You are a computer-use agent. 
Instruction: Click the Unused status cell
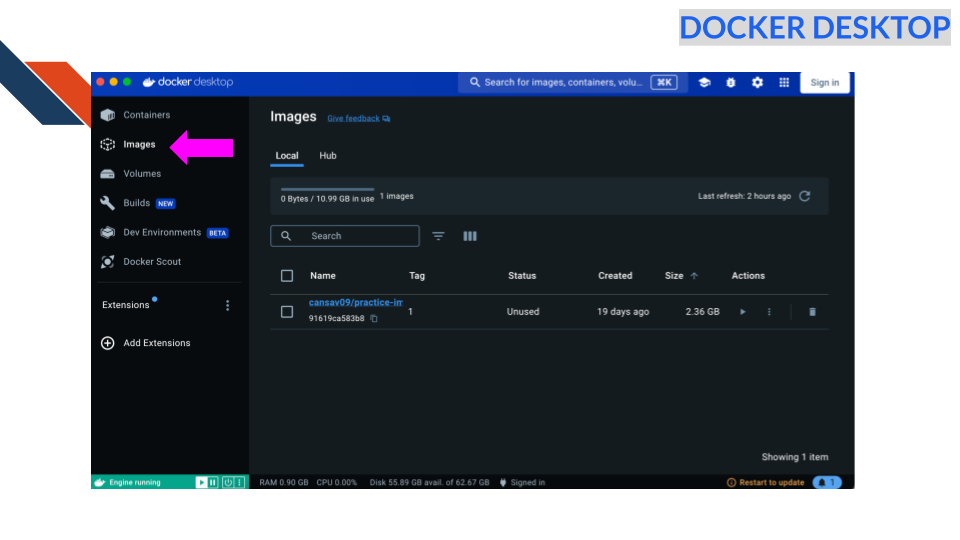pyautogui.click(x=523, y=312)
